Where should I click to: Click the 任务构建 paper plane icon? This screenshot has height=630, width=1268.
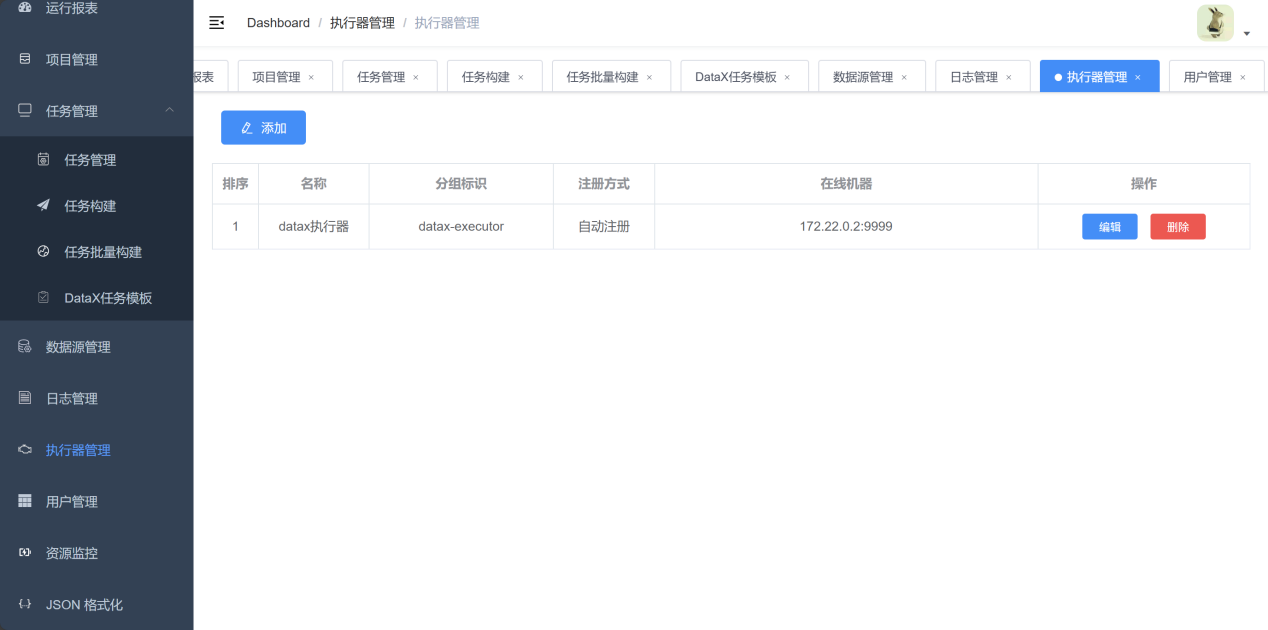[x=43, y=206]
